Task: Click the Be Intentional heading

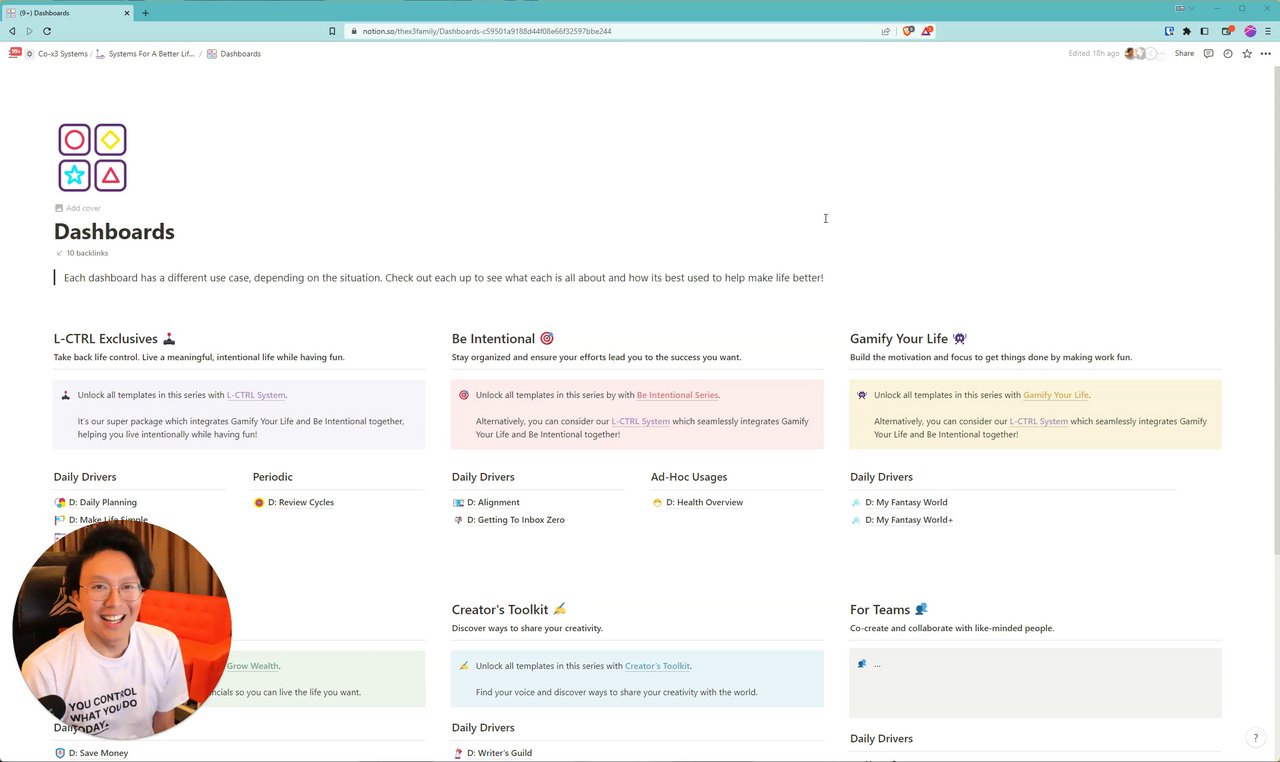Action: click(502, 339)
